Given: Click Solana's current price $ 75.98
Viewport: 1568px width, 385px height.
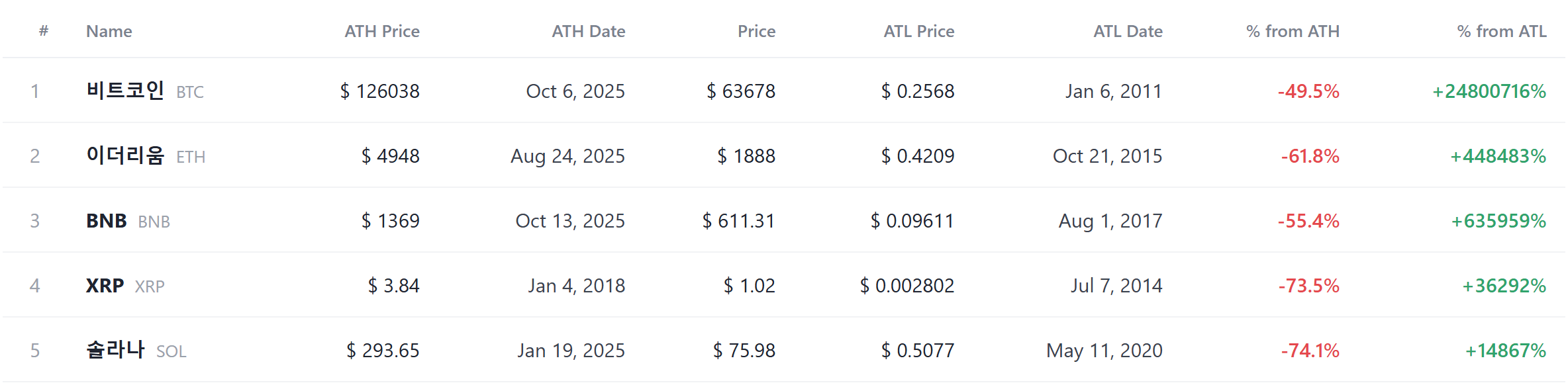Looking at the screenshot, I should (x=744, y=350).
